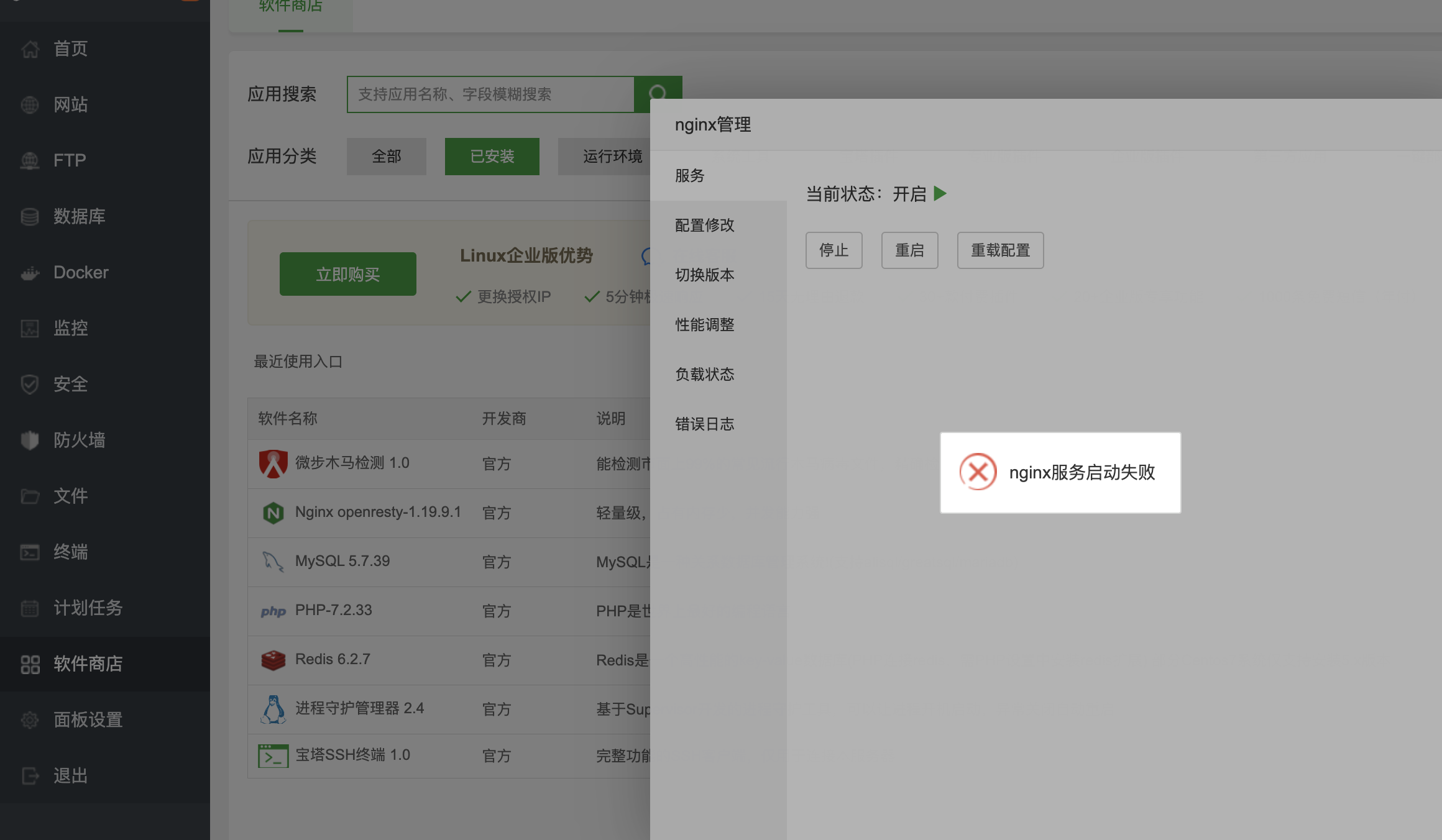Click the 宝塔SSH终端 terminal icon
This screenshot has height=840, width=1442.
(x=272, y=755)
